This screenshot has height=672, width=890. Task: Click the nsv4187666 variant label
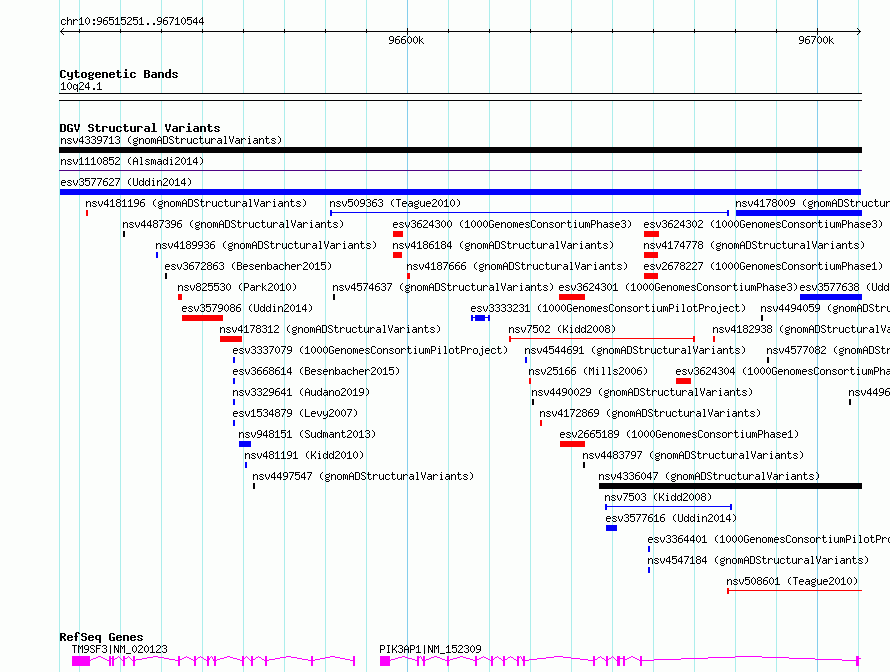click(517, 266)
